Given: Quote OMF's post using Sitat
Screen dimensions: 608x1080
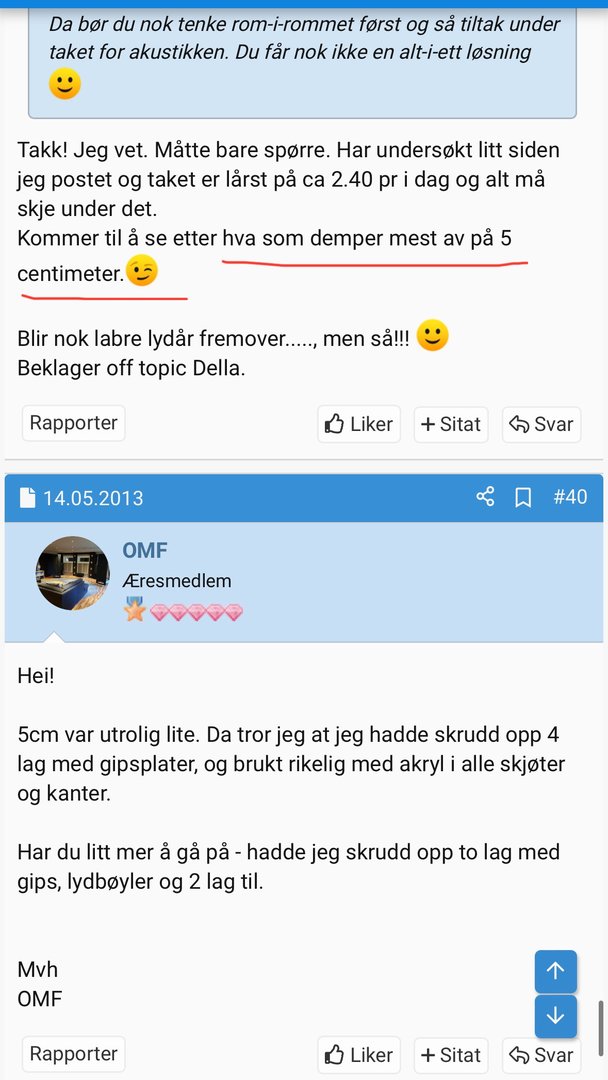Looking at the screenshot, I should click(451, 1055).
